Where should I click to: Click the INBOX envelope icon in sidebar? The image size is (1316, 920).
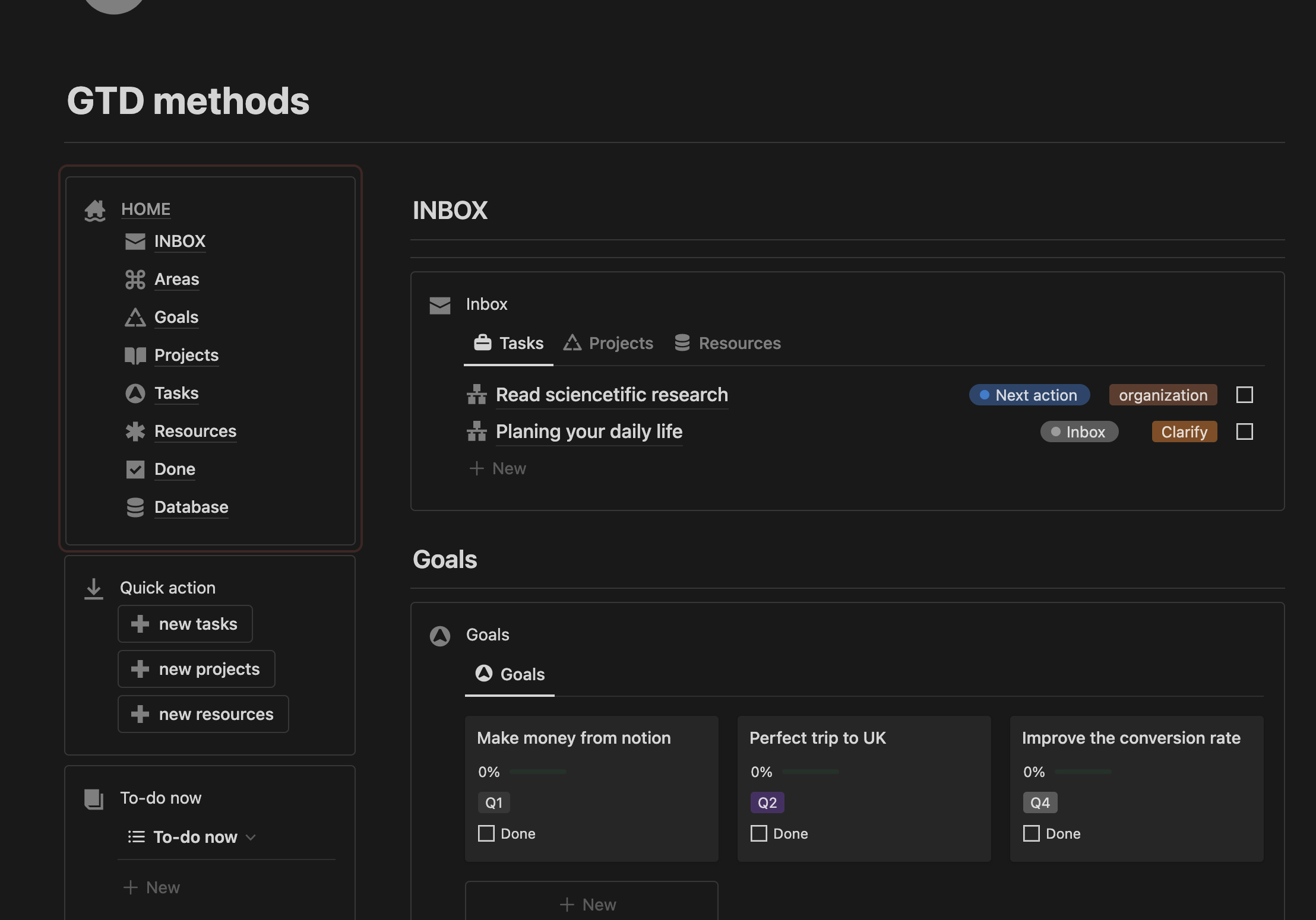[135, 242]
